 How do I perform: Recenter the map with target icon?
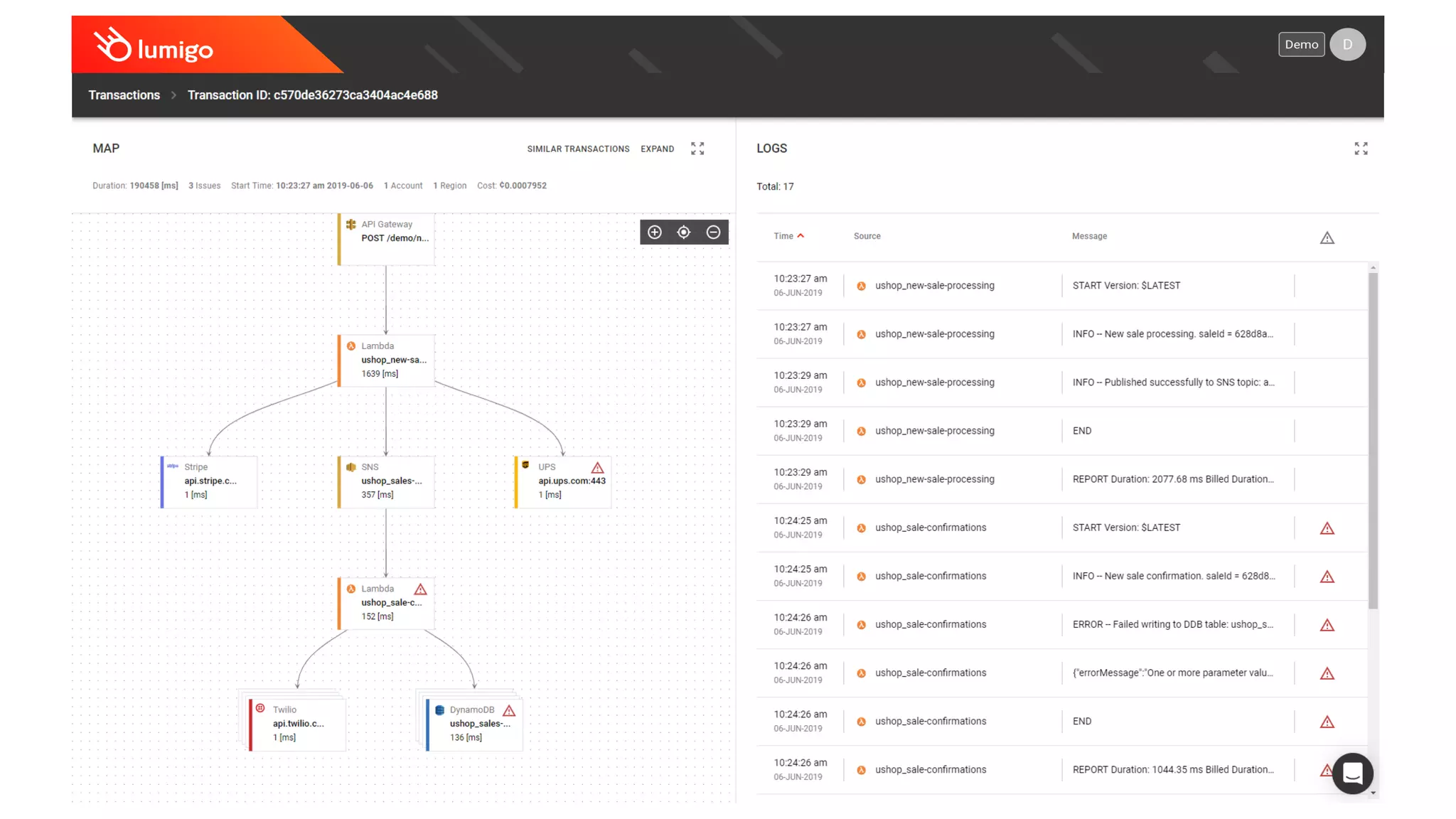pyautogui.click(x=684, y=232)
